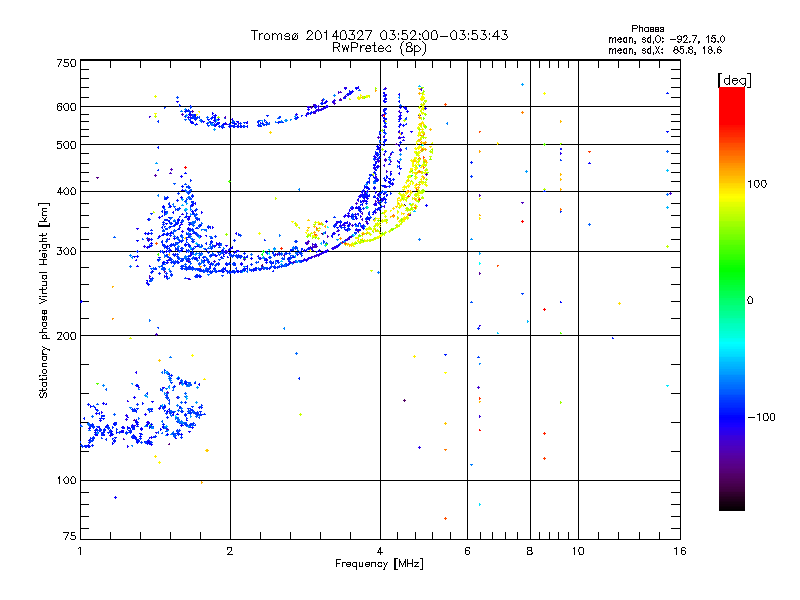Click the 600 tick on the height axis
Image resolution: width=800 pixels, height=600 pixels.
click(x=67, y=107)
